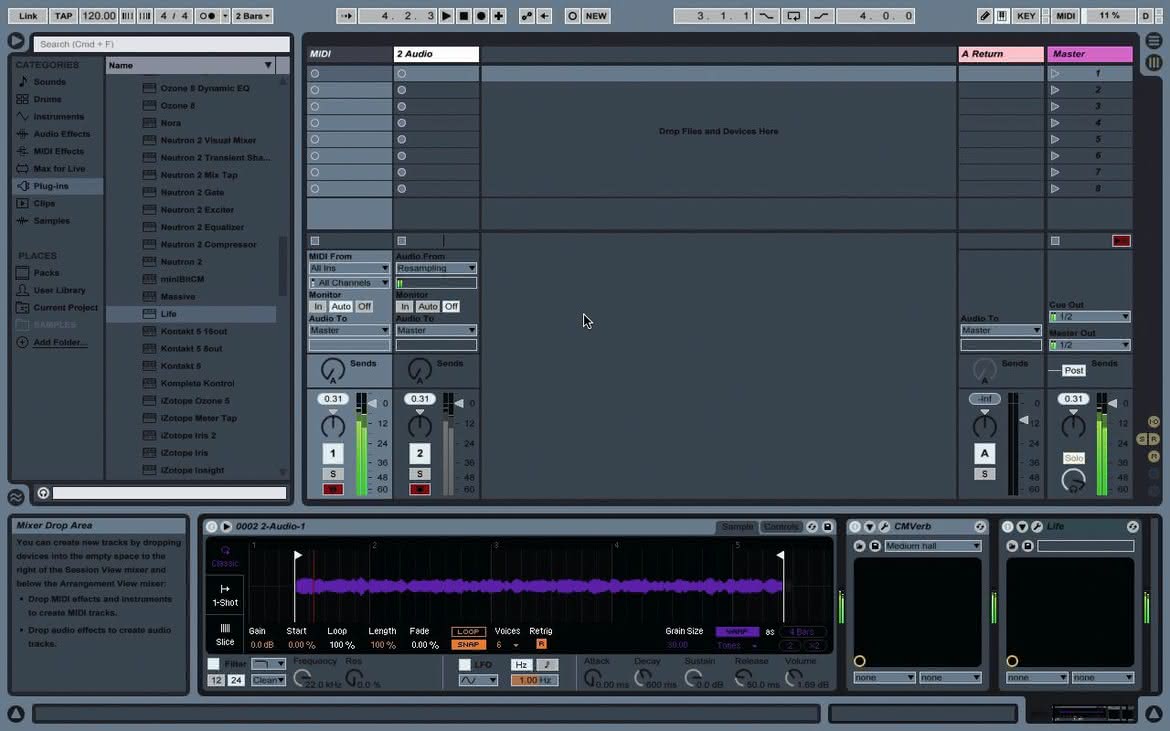
Task: Click the NEW button in the top bar
Action: click(596, 16)
